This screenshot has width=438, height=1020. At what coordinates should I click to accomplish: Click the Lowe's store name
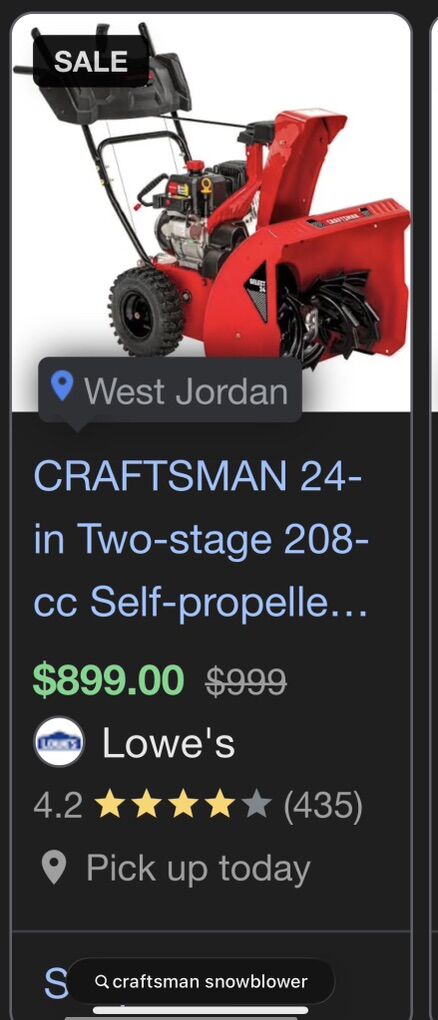(x=168, y=743)
